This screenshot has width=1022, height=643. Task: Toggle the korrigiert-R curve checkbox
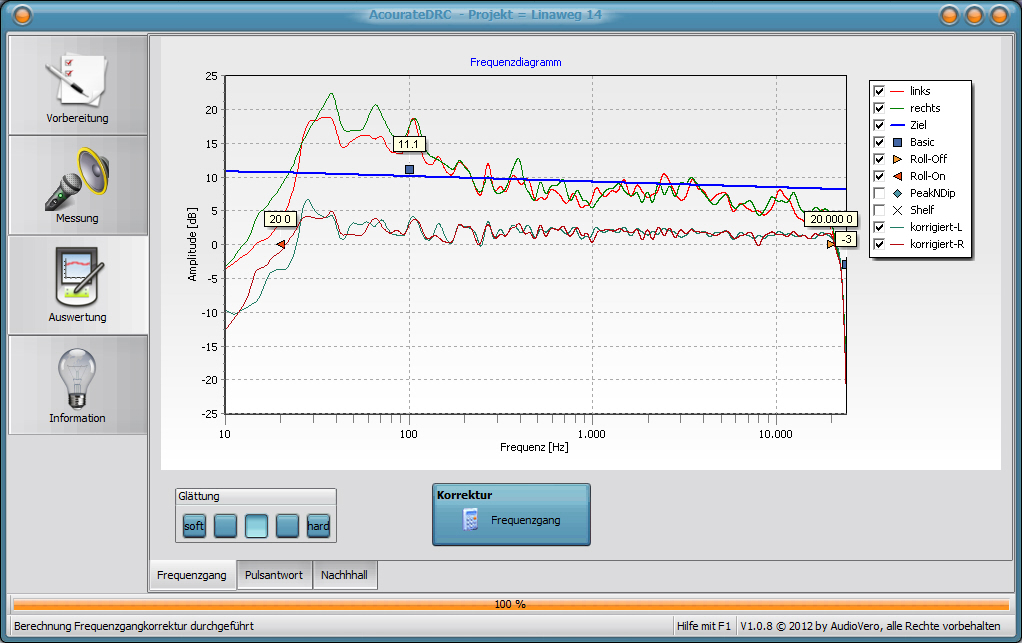879,244
